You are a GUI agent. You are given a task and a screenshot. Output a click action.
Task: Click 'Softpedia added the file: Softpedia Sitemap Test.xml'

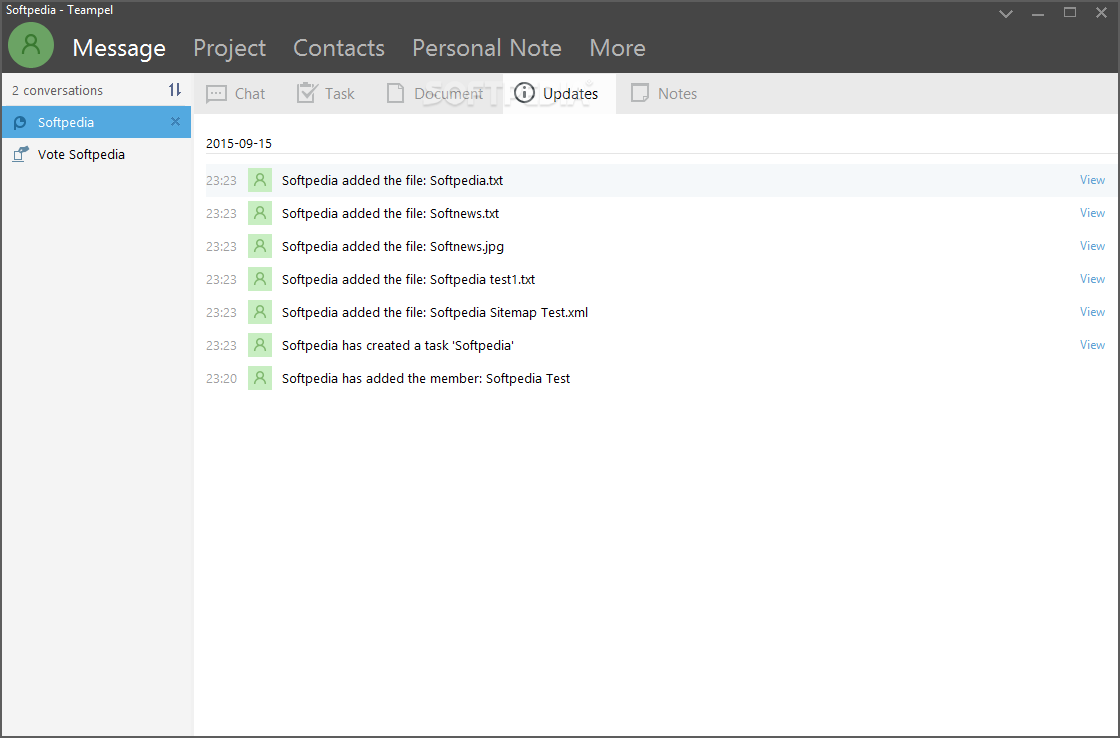(x=435, y=312)
